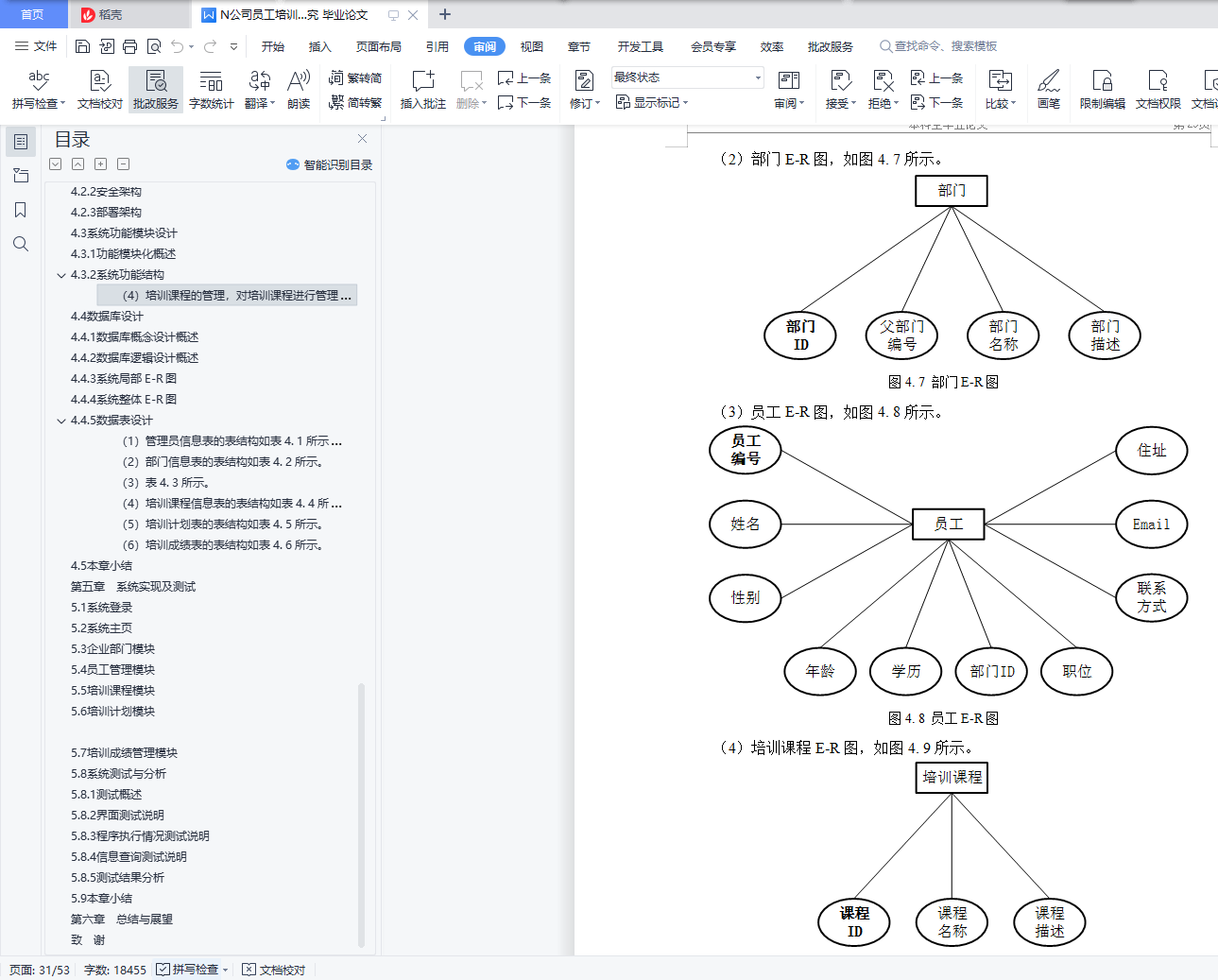Expand all headings with plus box icon
The width and height of the screenshot is (1218, 980).
100,164
